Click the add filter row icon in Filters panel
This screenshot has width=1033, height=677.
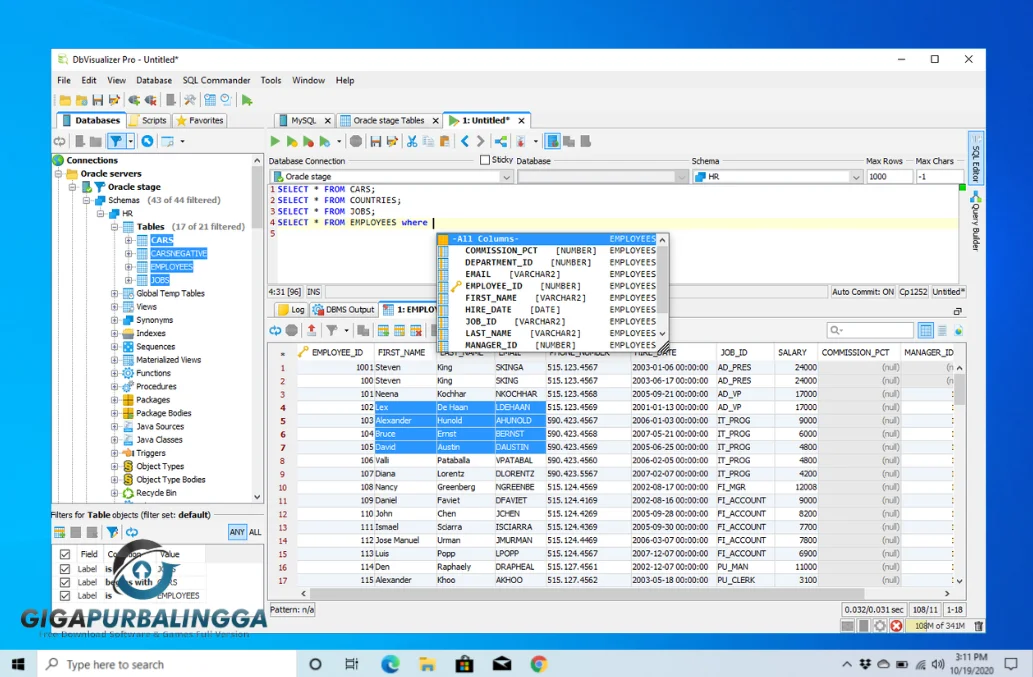(x=59, y=532)
